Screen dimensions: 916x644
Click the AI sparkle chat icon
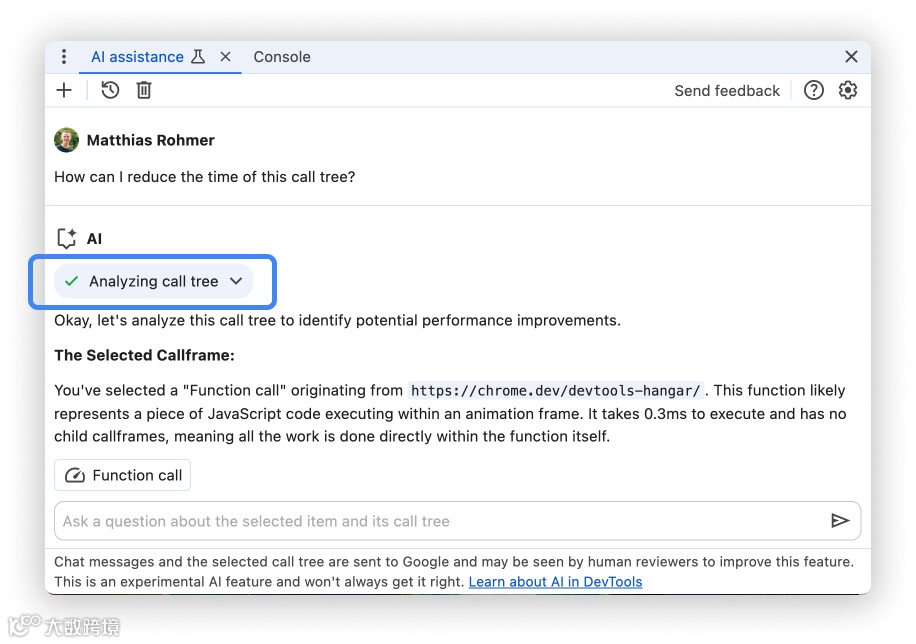67,239
